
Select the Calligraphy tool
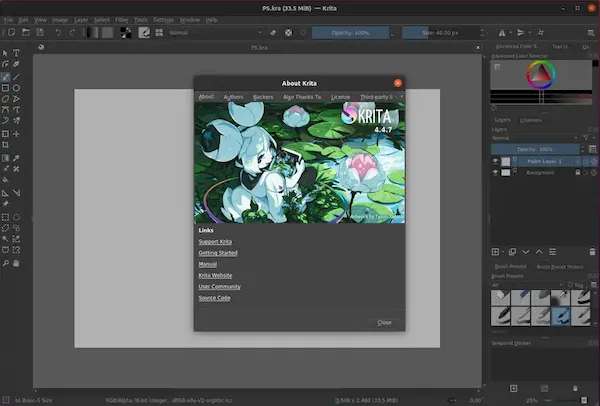click(16, 64)
